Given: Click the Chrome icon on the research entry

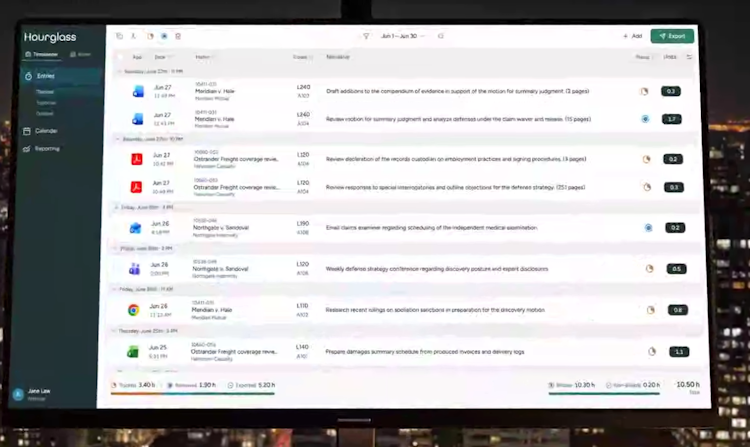Looking at the screenshot, I should click(x=133, y=310).
